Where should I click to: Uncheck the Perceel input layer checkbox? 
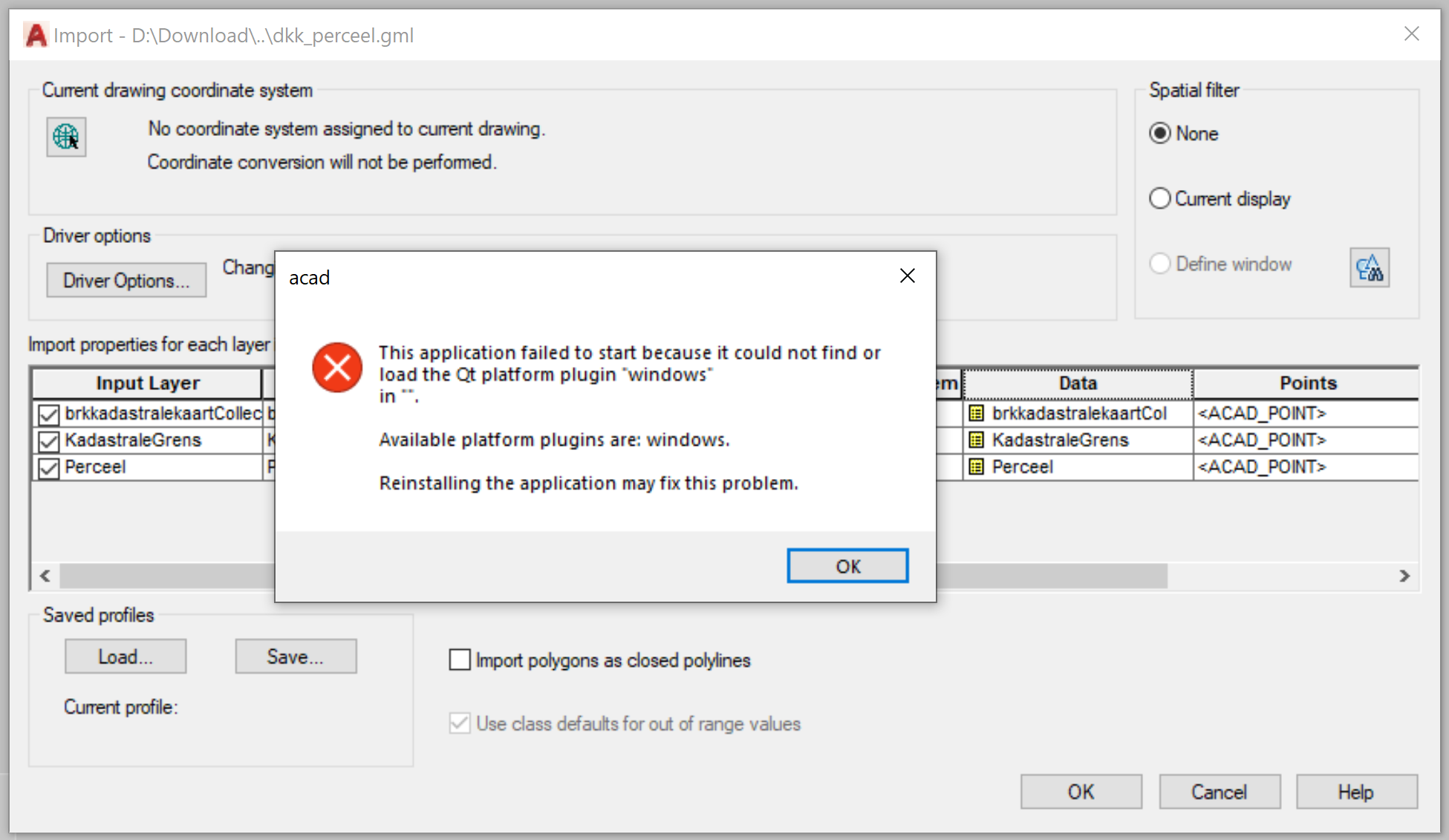point(49,468)
